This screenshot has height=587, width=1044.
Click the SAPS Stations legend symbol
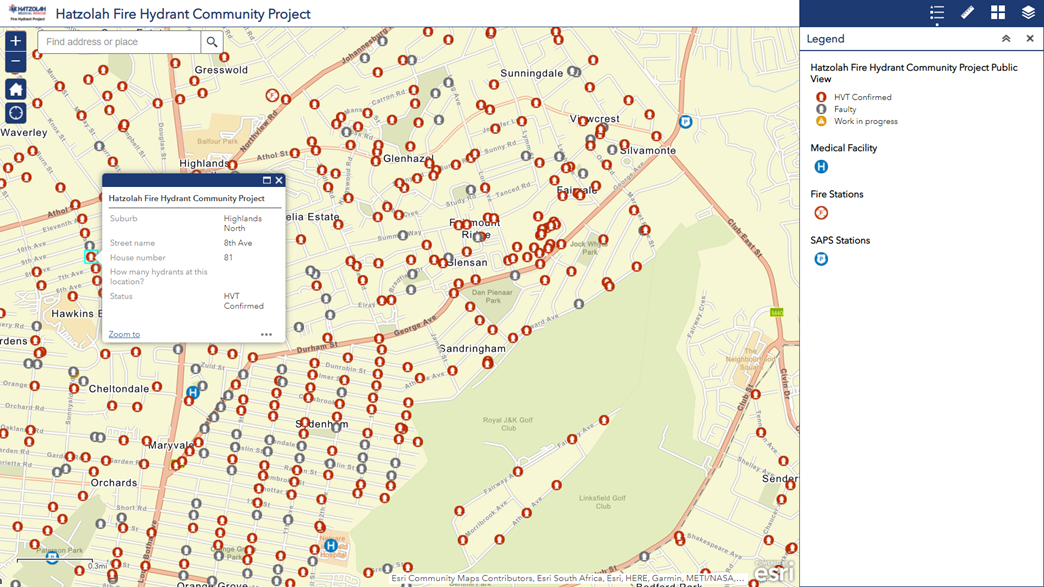pyautogui.click(x=821, y=259)
